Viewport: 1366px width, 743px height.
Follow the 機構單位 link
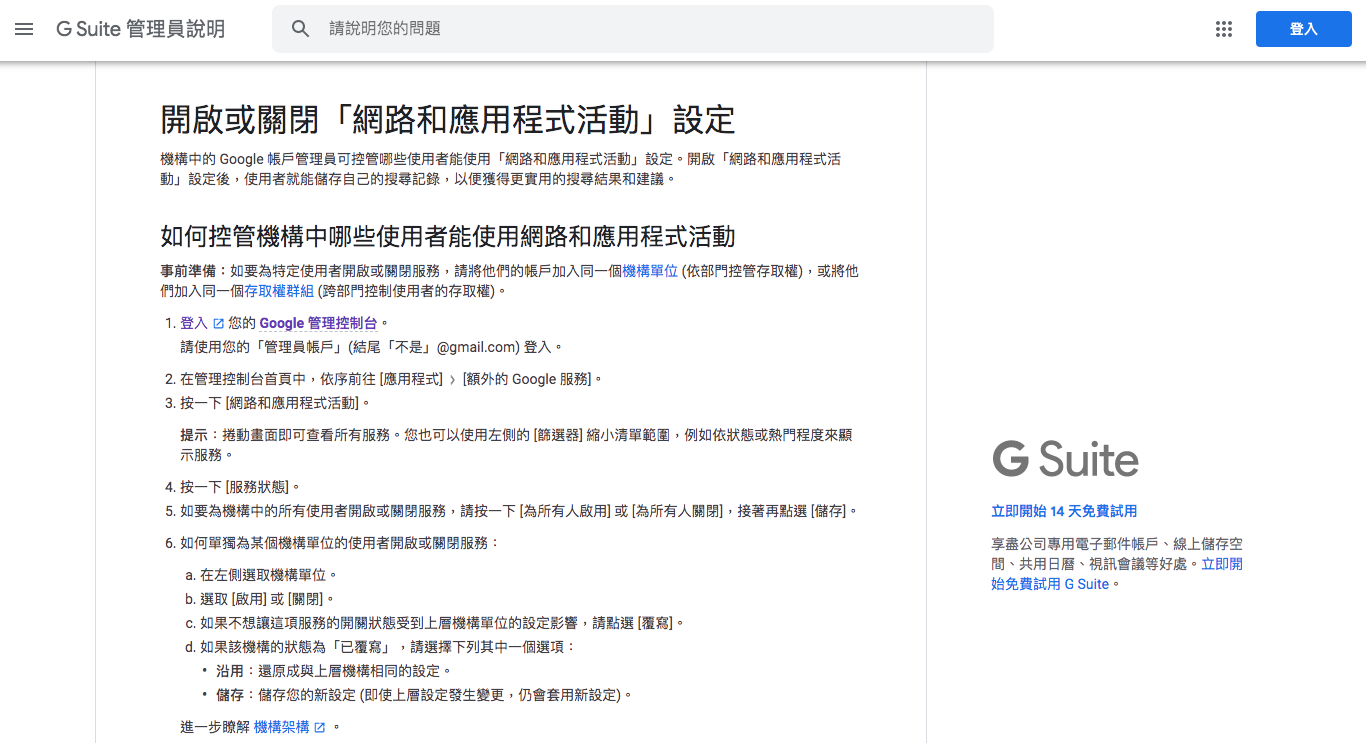coord(650,271)
